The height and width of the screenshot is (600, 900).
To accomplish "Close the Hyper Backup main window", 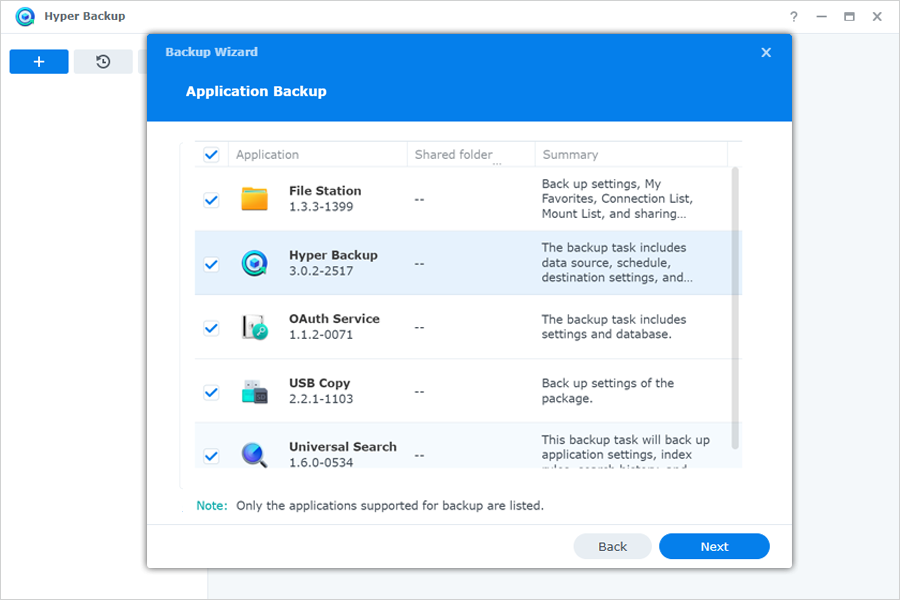I will tap(877, 17).
